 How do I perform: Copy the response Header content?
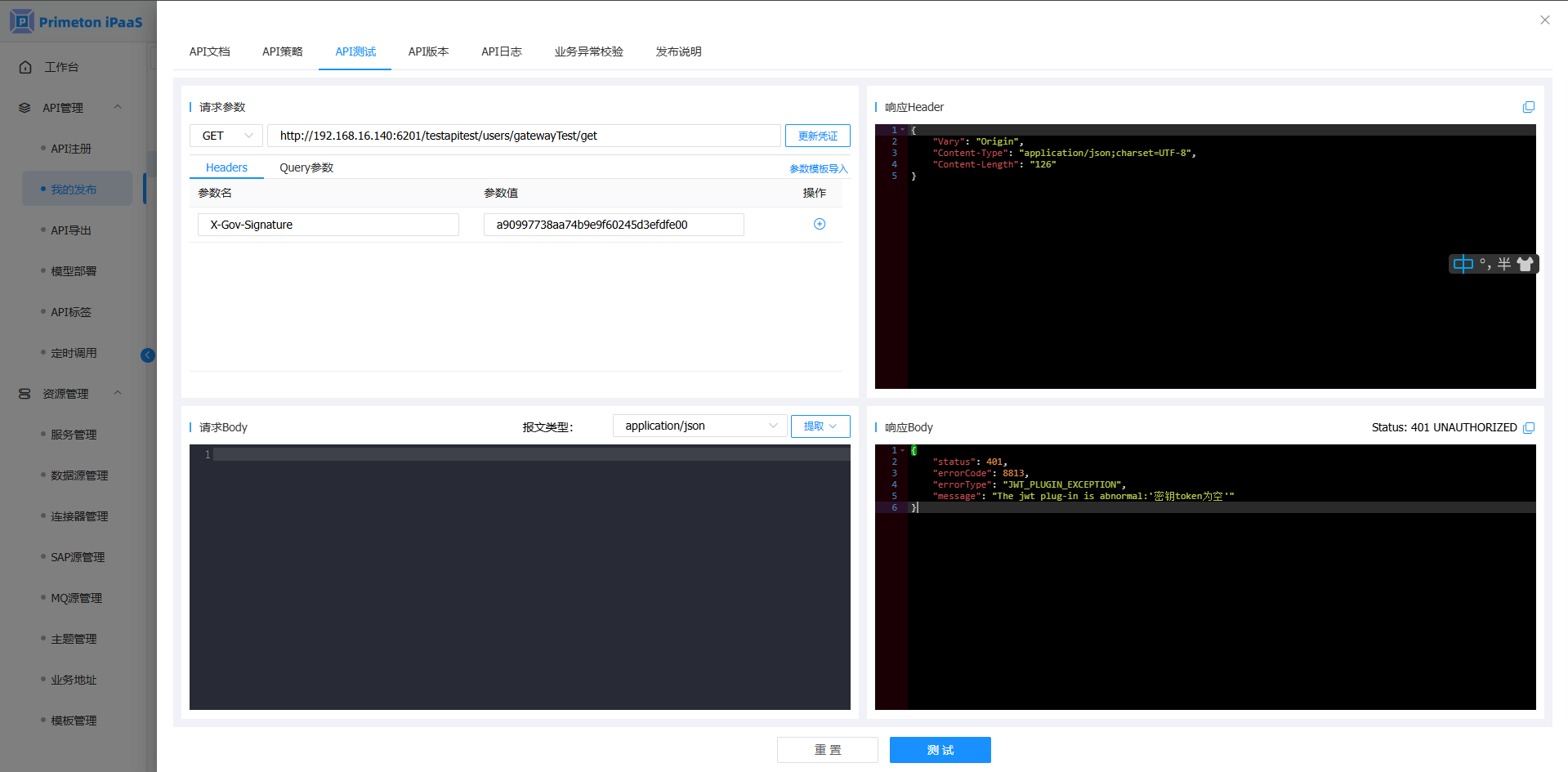[1528, 107]
